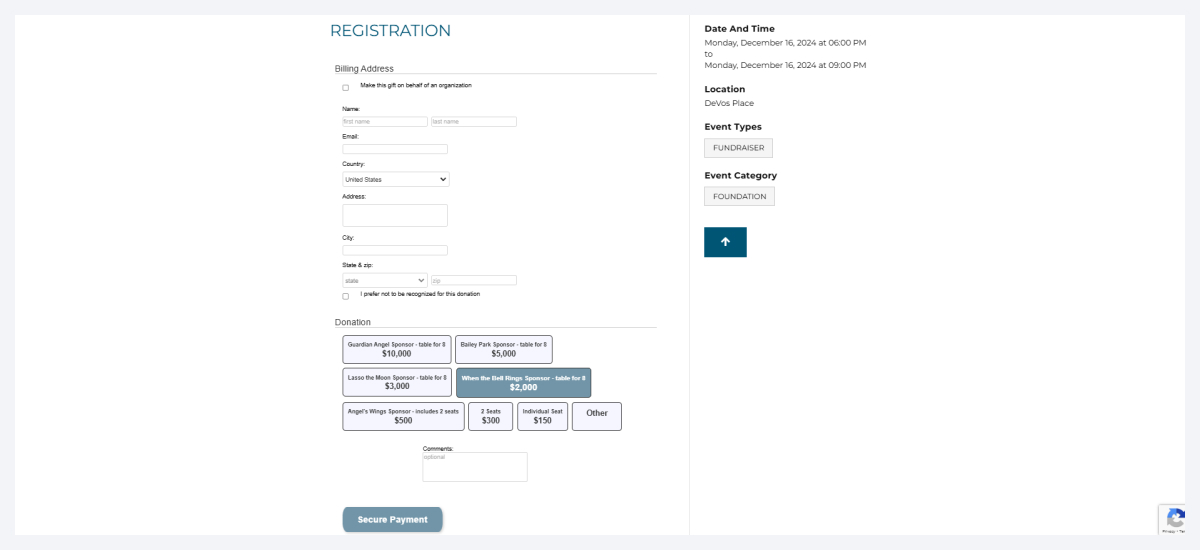This screenshot has width=1200, height=550.
Task: Check 'Make this gift on behalf of an organization'
Action: (346, 88)
